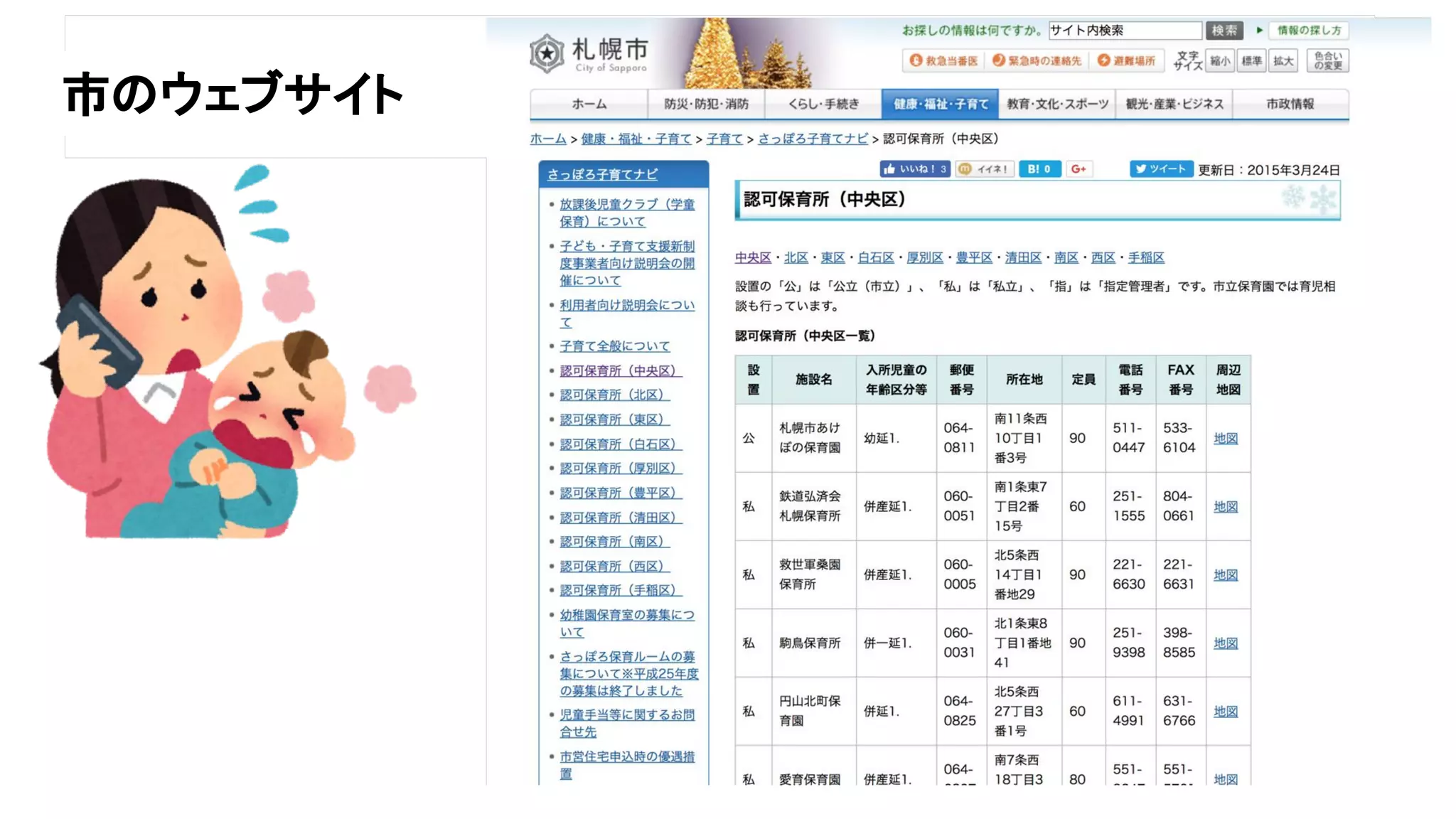Select the 手稲区 ward link above the table
Image resolution: width=1456 pixels, height=819 pixels.
(1146, 257)
